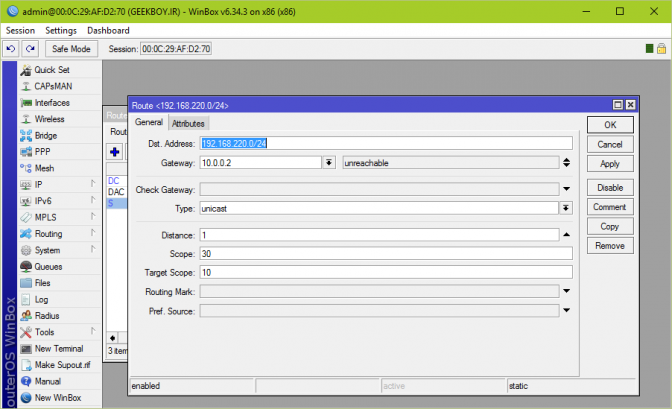This screenshot has height=409, width=672.
Task: Open the Session menu
Action: tap(20, 30)
